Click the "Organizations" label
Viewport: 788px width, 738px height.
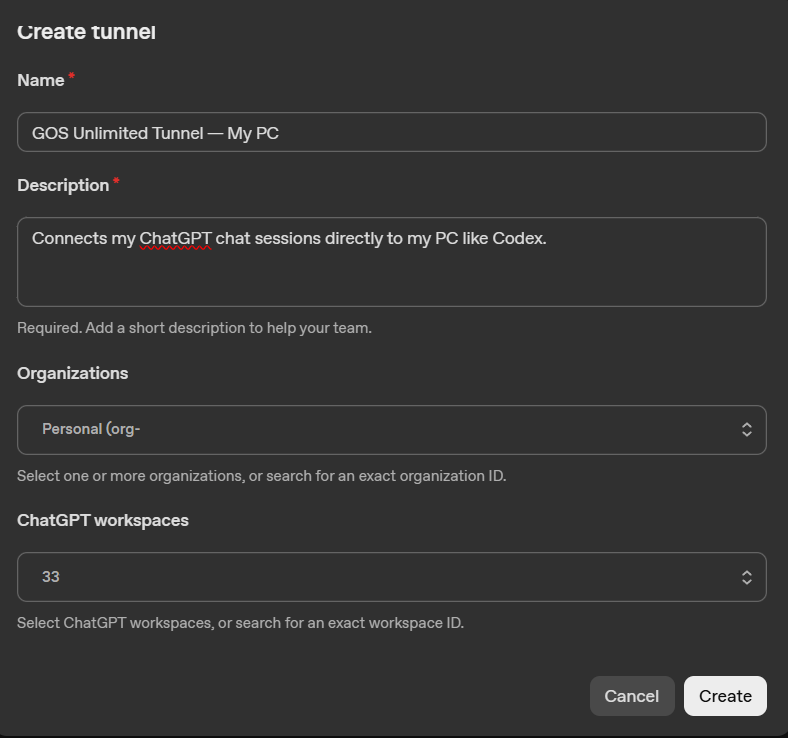[72, 373]
